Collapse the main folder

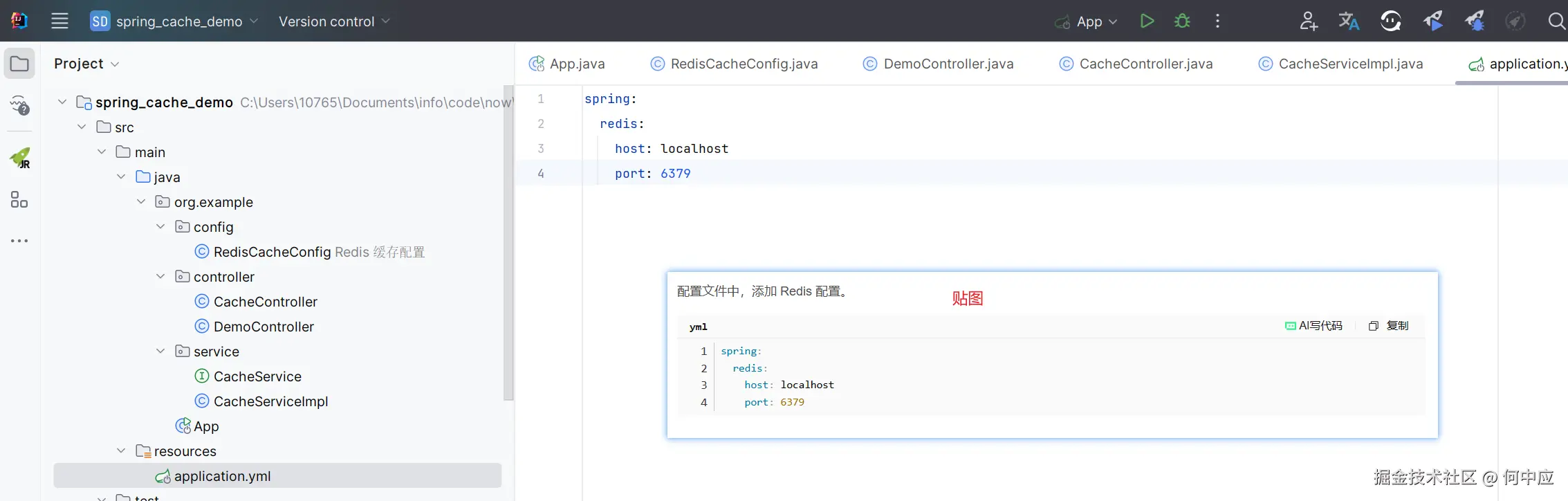[x=102, y=152]
